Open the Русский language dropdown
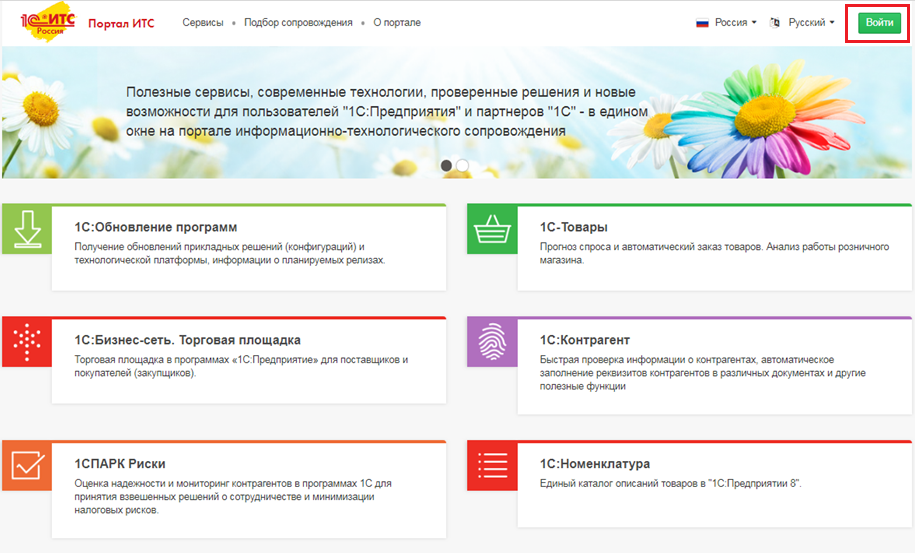Image resolution: width=915 pixels, height=553 pixels. (811, 22)
